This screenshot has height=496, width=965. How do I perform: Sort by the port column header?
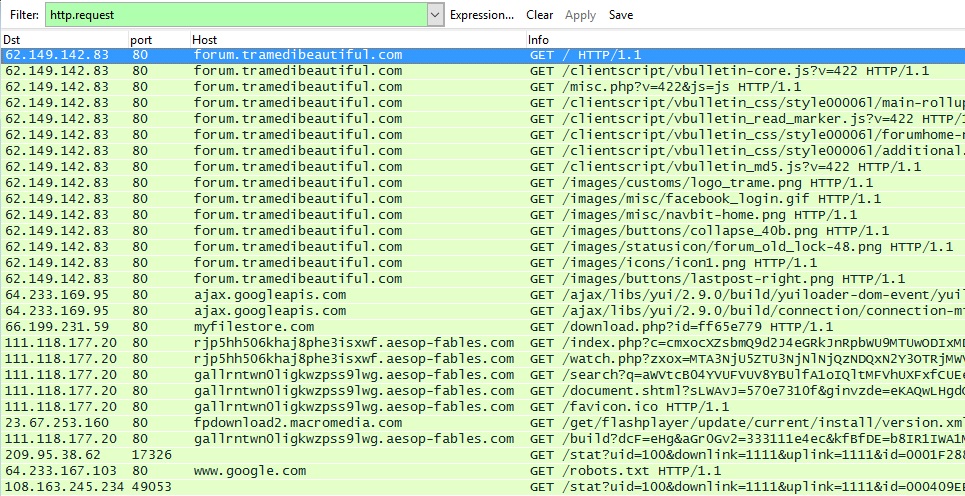pos(159,39)
